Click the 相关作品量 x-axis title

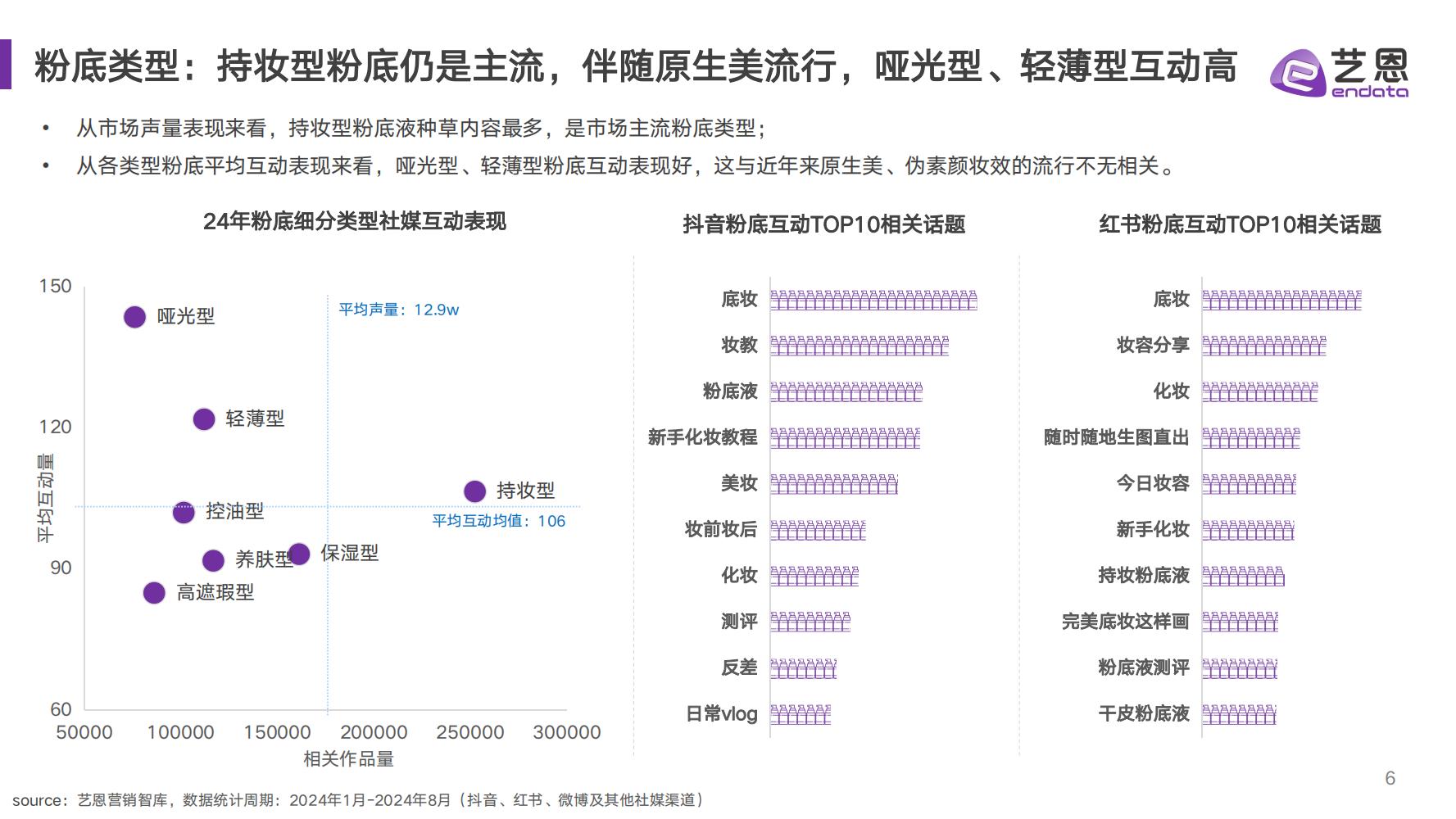[349, 759]
